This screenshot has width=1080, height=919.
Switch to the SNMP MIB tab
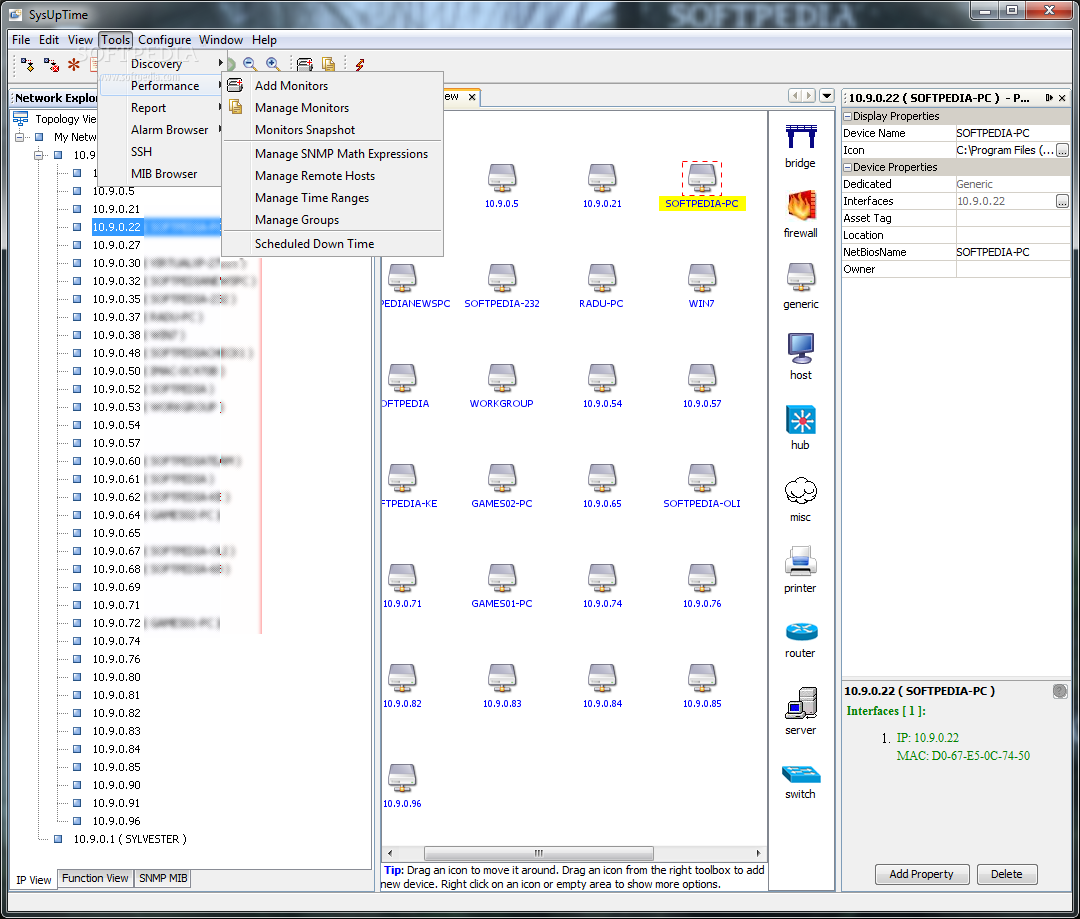coord(163,878)
